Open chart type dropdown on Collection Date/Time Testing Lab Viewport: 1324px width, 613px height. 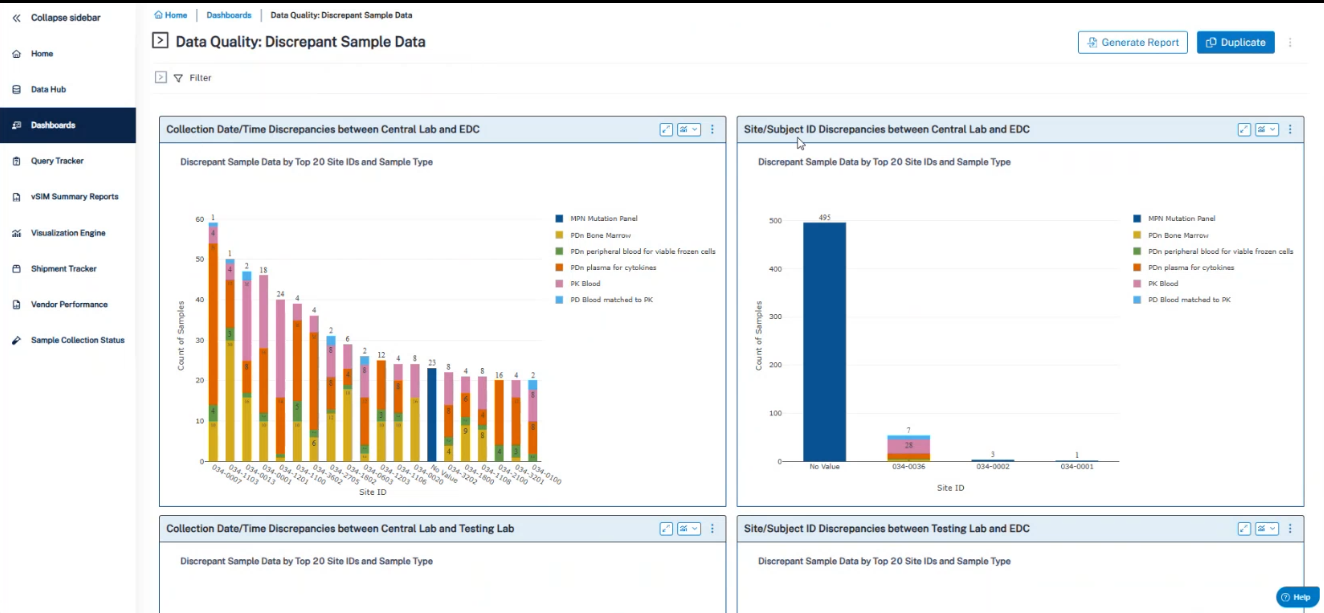[x=689, y=528]
